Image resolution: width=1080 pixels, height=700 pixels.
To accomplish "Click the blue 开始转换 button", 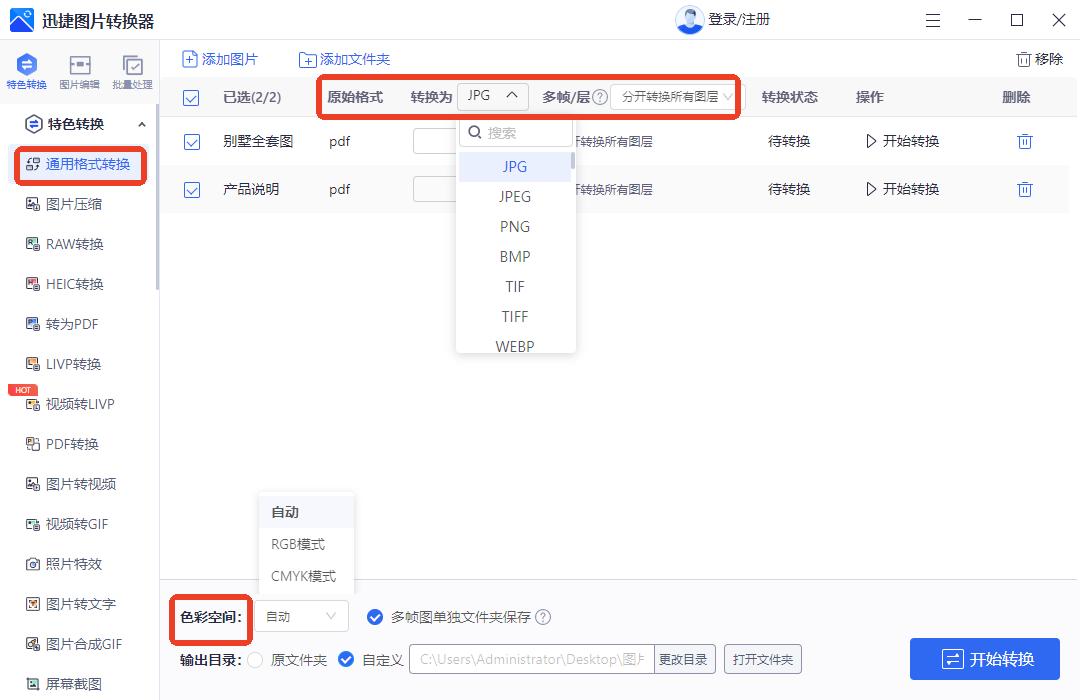I will tap(984, 659).
